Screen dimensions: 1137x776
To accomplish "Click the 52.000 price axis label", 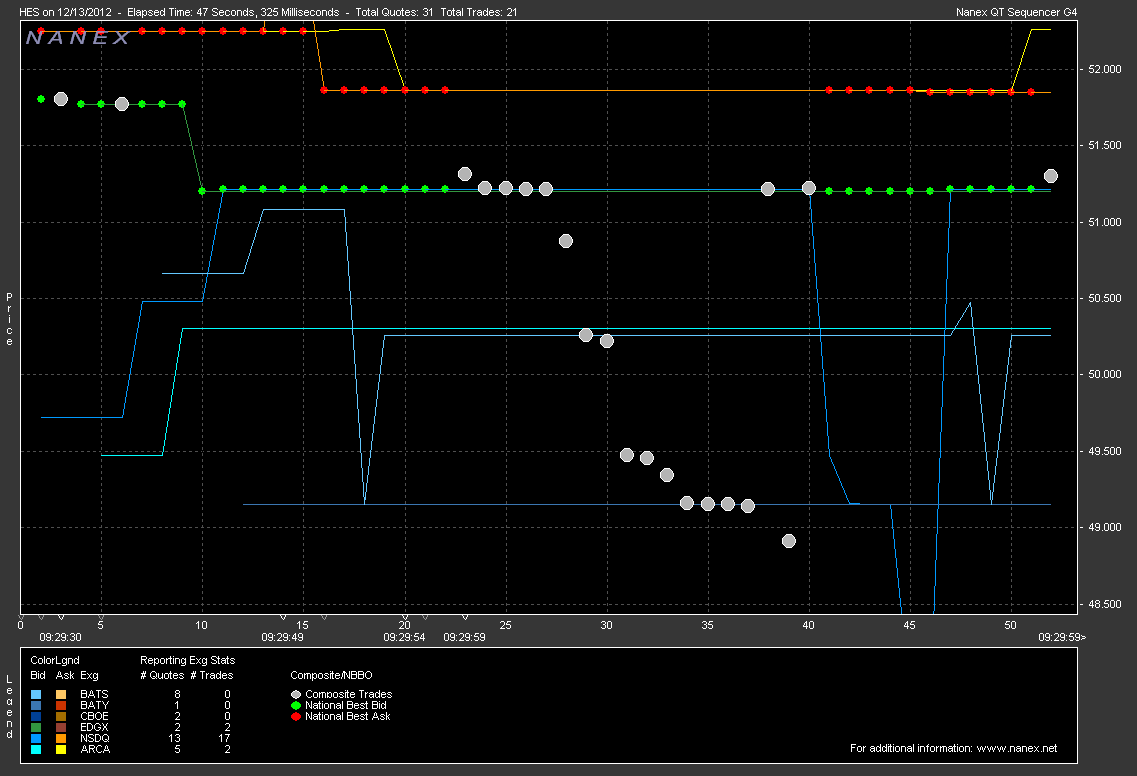I will coord(1101,69).
